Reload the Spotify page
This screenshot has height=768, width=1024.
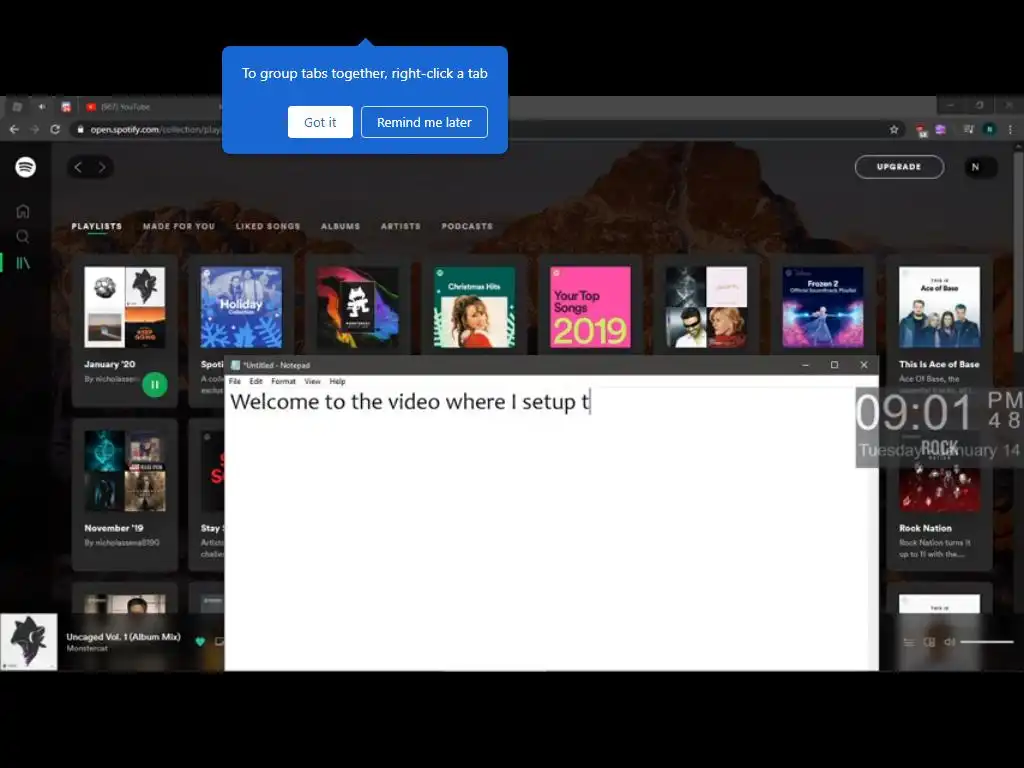56,129
